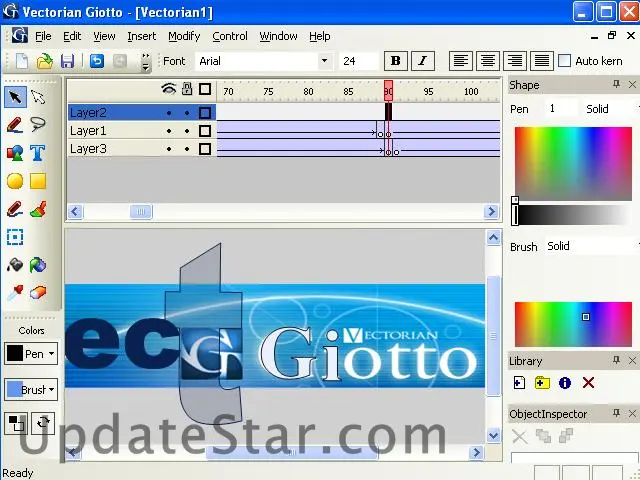The height and width of the screenshot is (480, 640).
Task: Open file with folder icon
Action: point(44,61)
